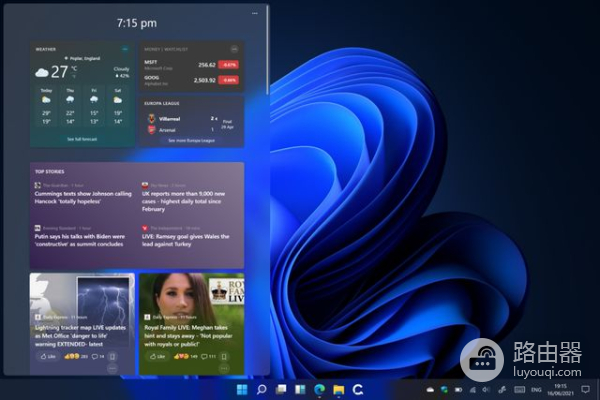Open Task View on the taskbar
Screen dimensions: 600x400
(281, 389)
